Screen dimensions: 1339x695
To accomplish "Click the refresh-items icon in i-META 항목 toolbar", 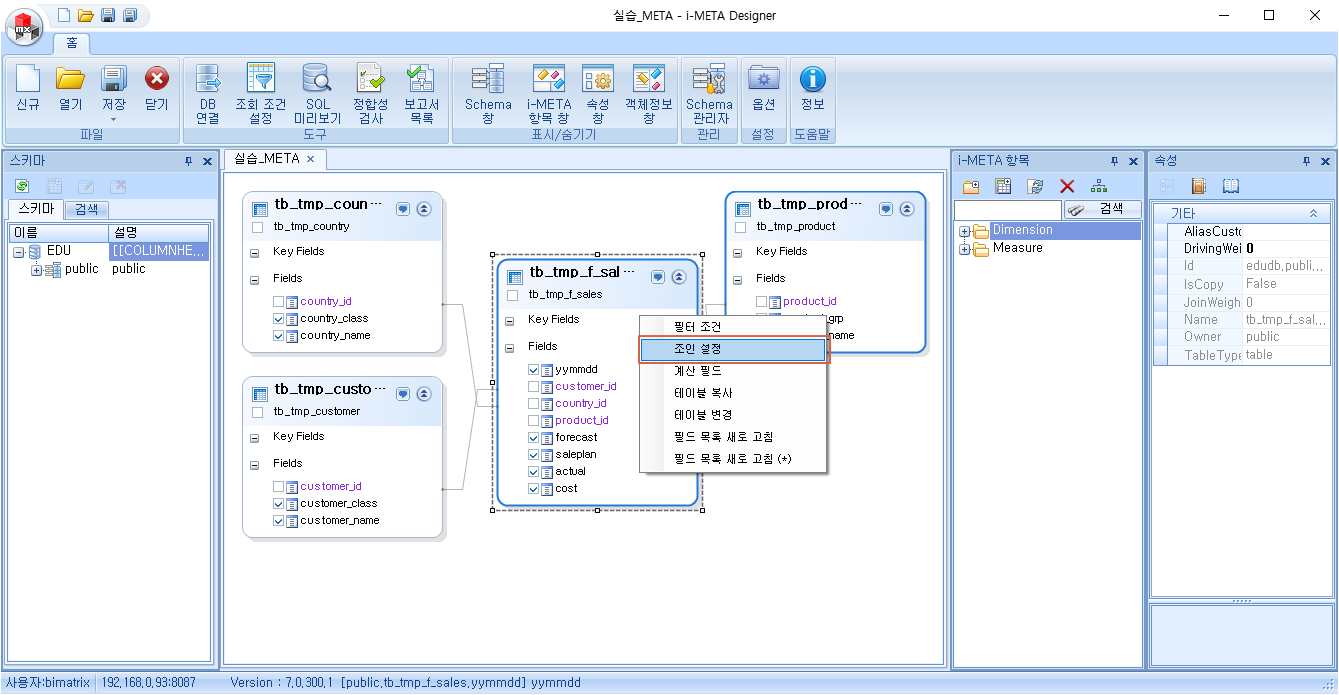I will (1035, 186).
